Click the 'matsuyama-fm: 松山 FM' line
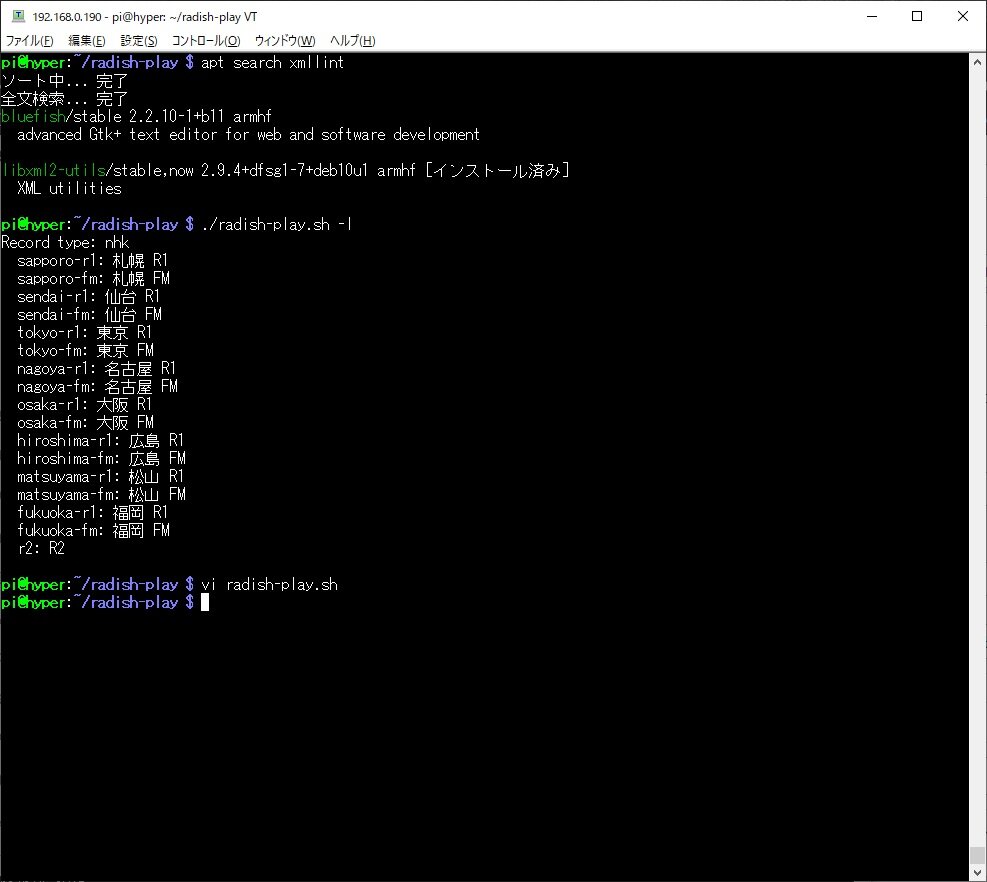This screenshot has width=987, height=882. coord(101,494)
